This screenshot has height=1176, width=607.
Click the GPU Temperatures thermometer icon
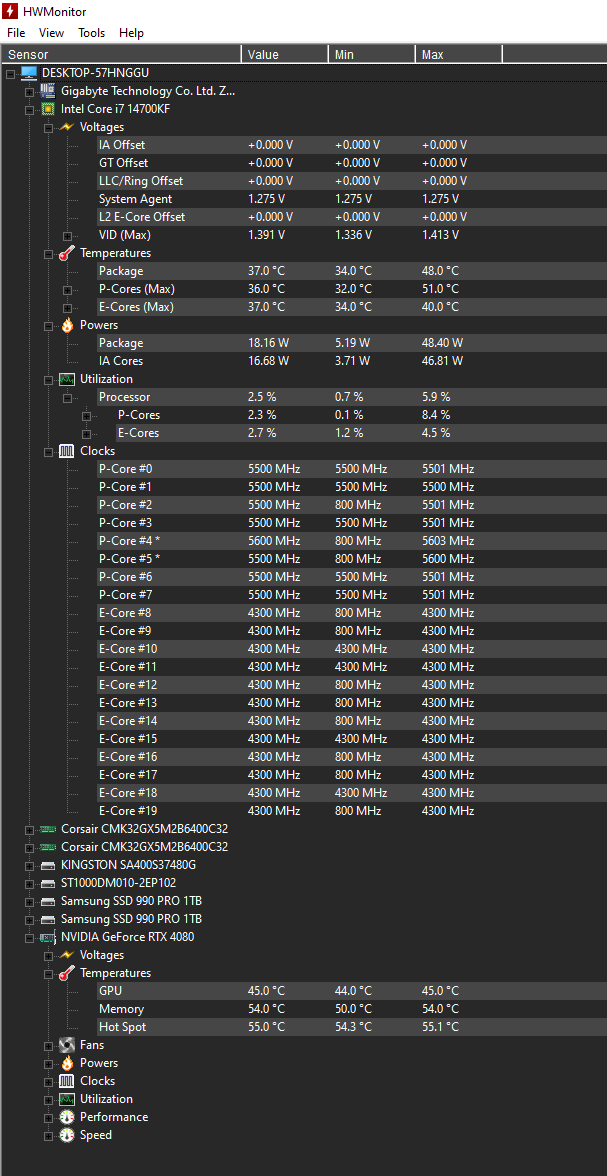tap(67, 973)
